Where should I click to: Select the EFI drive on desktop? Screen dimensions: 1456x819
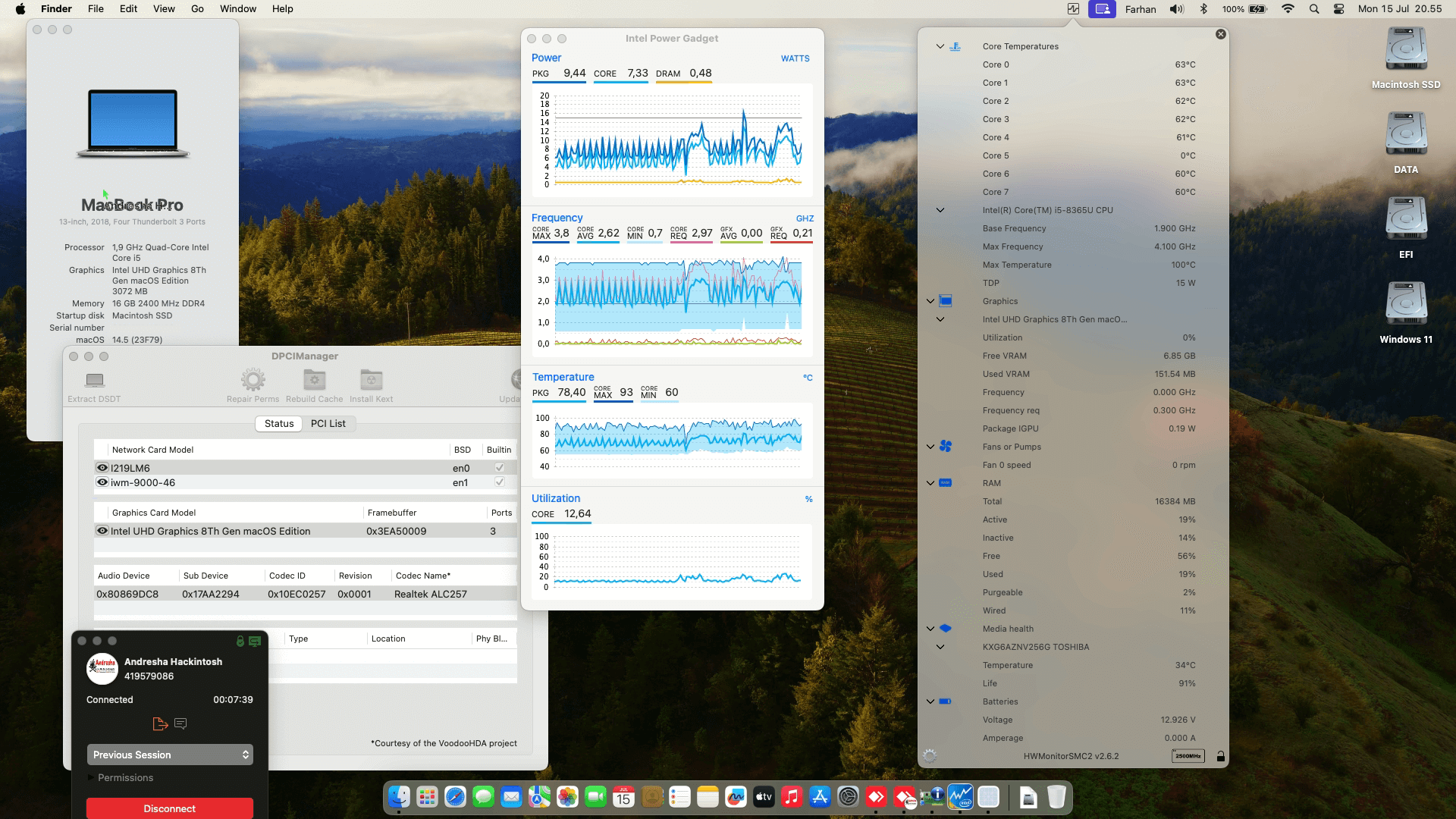coord(1406,219)
